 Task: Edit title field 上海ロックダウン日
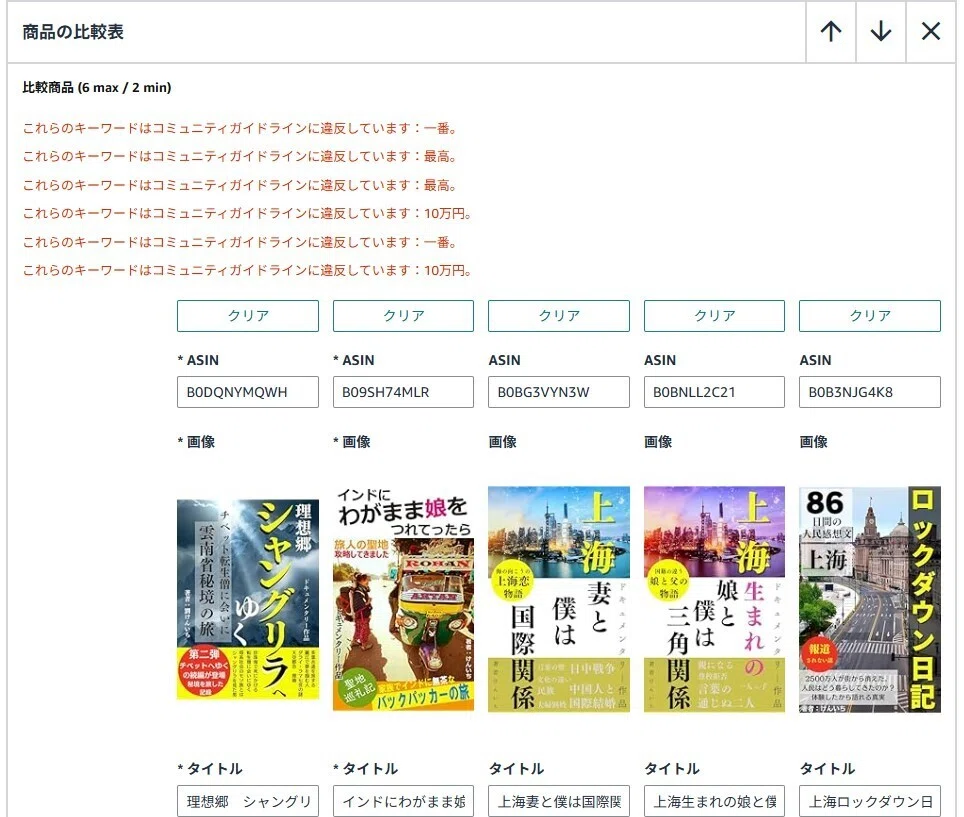pyautogui.click(x=870, y=801)
